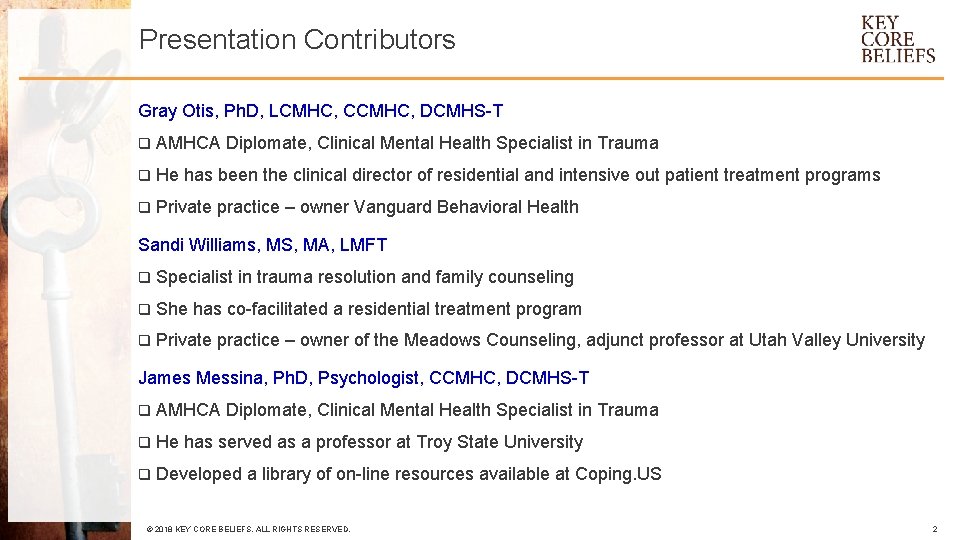Check box beside co-facilitated residential program
This screenshot has width=960, height=540.
144,309
